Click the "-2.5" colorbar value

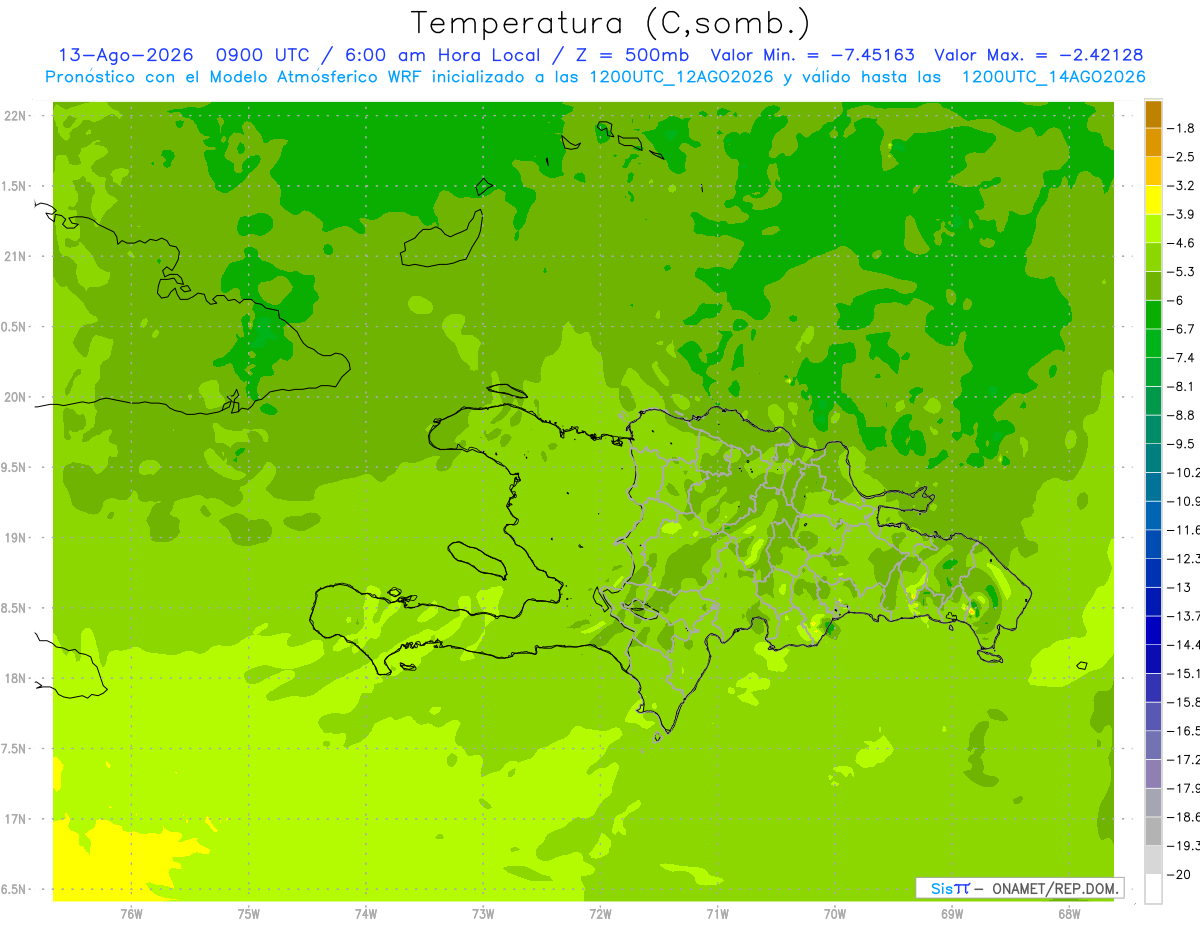[x=1183, y=157]
